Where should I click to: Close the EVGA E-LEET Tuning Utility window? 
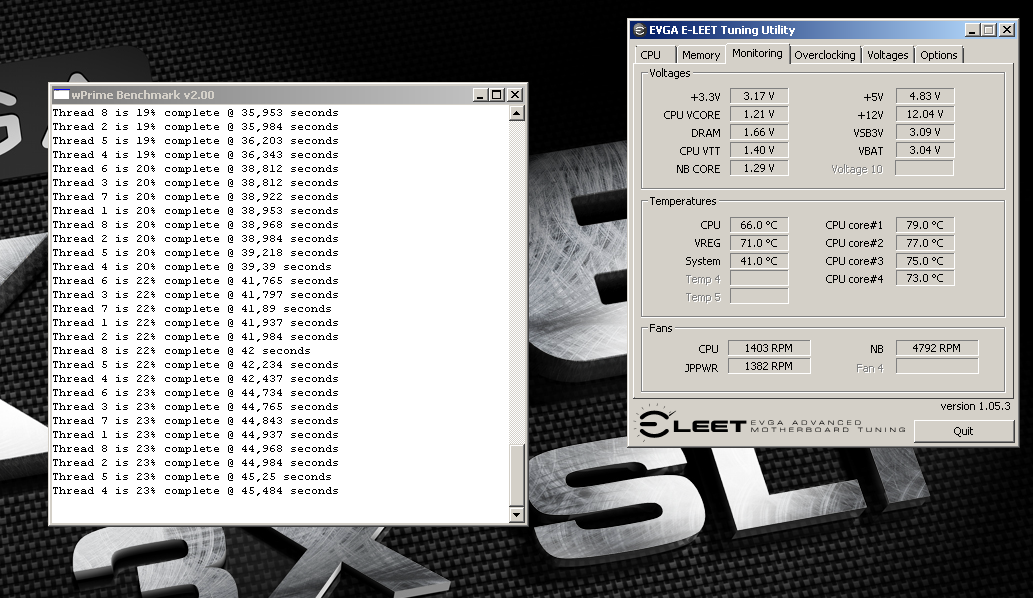(1007, 30)
